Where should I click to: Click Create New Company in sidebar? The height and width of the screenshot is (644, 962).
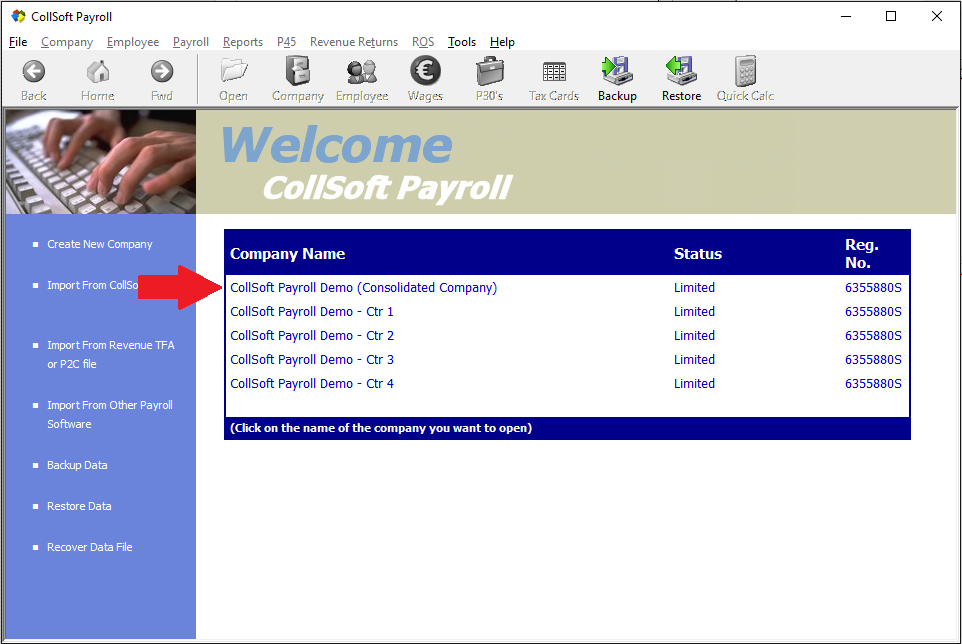[99, 244]
